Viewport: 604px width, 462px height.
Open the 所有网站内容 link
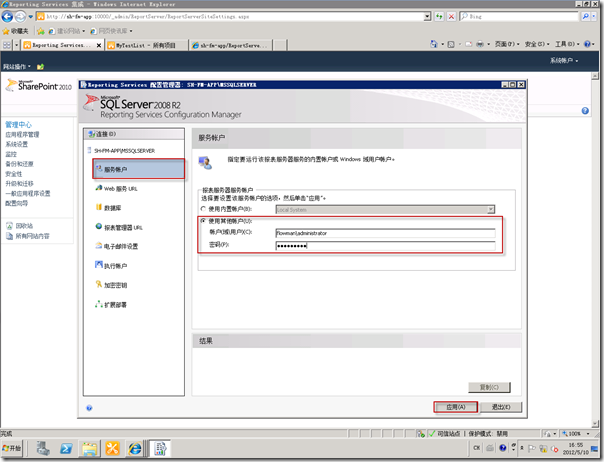click(32, 236)
